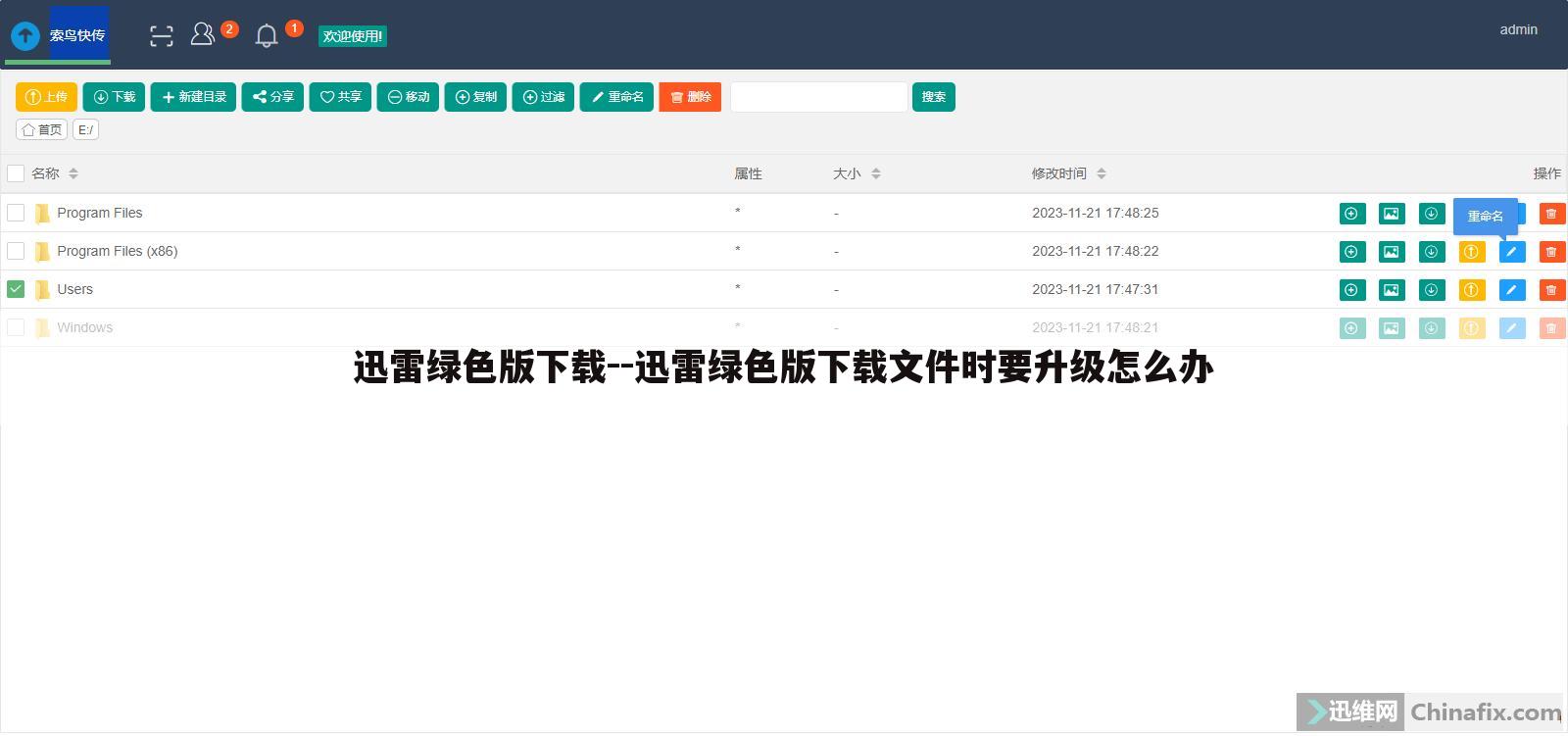Click the red trash icon in Users row
Screen dimensions: 1568x736
[x=1551, y=290]
